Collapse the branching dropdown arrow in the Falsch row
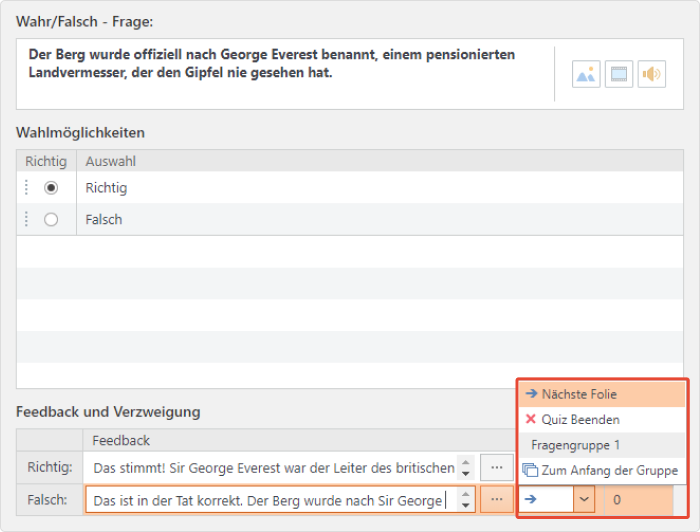This screenshot has width=700, height=532. (584, 499)
